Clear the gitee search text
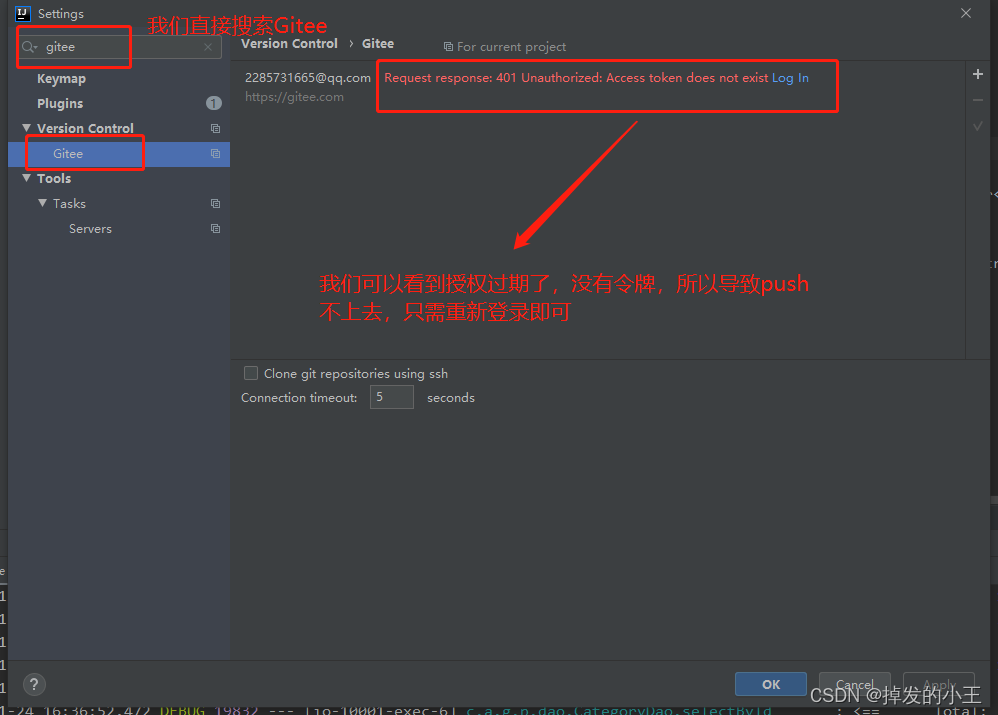Viewport: 998px width, 715px height. 208,47
